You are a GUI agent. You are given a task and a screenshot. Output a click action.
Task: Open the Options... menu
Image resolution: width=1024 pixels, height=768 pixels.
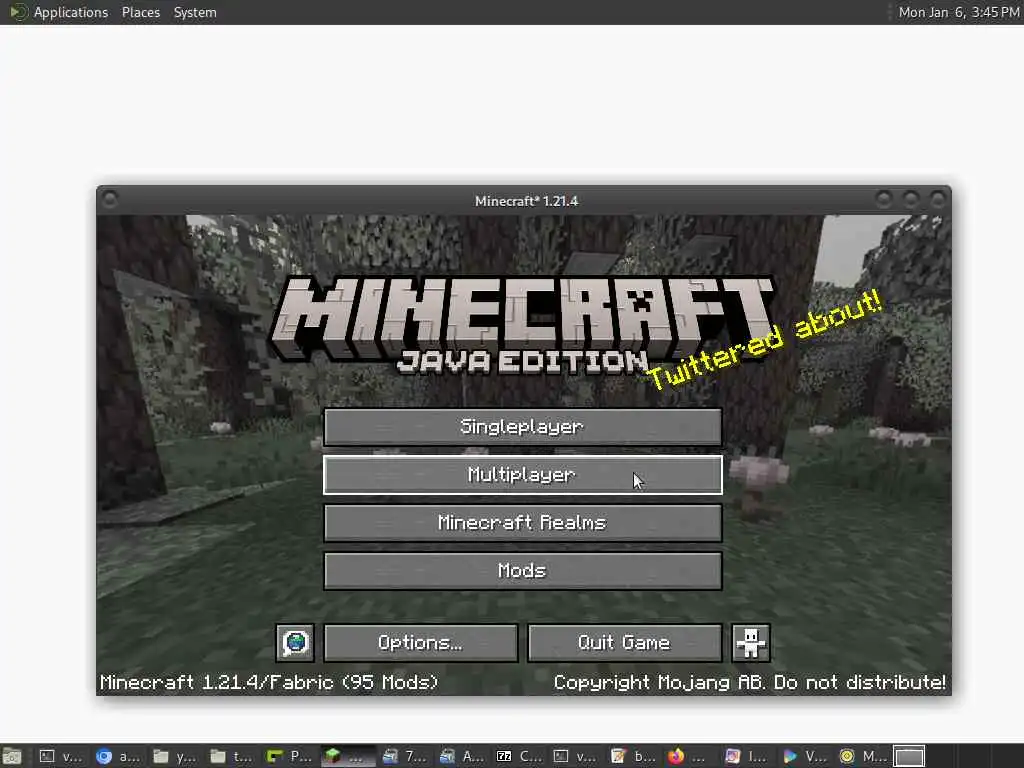pos(421,643)
